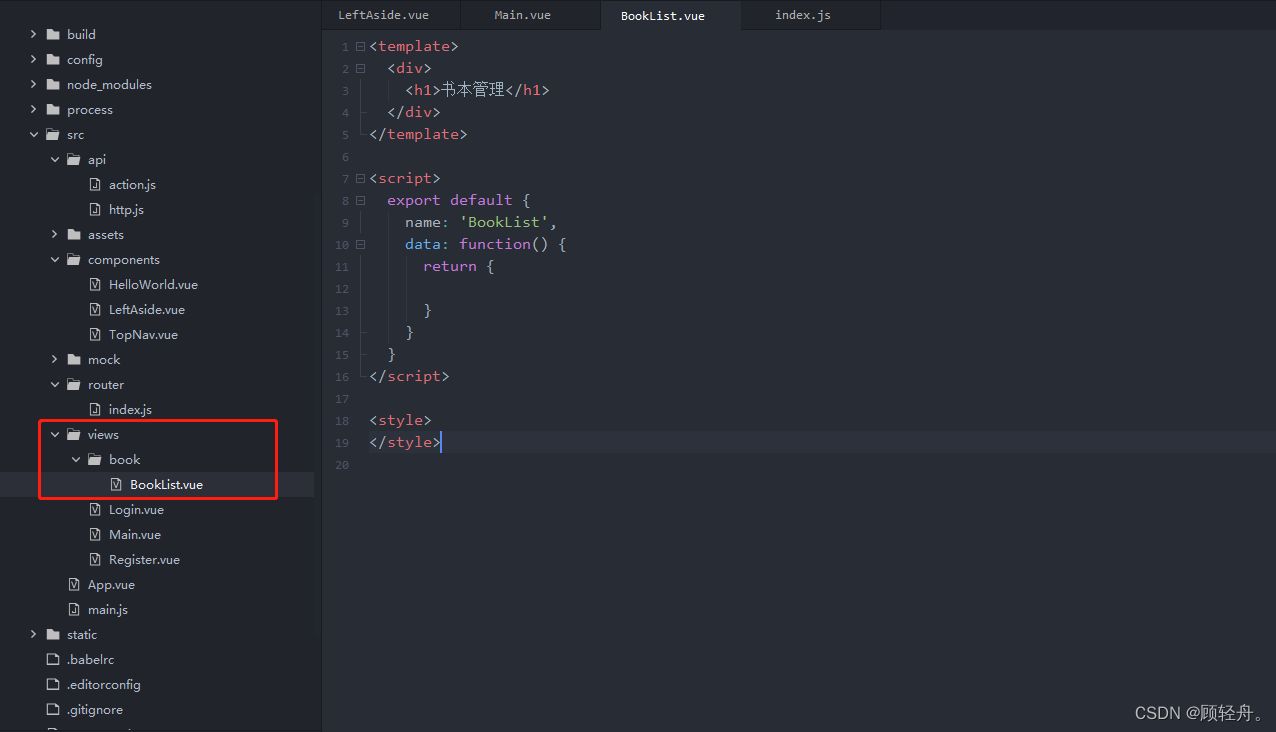Fold the template block on line 1
Viewport: 1276px width, 732px height.
pyautogui.click(x=360, y=47)
